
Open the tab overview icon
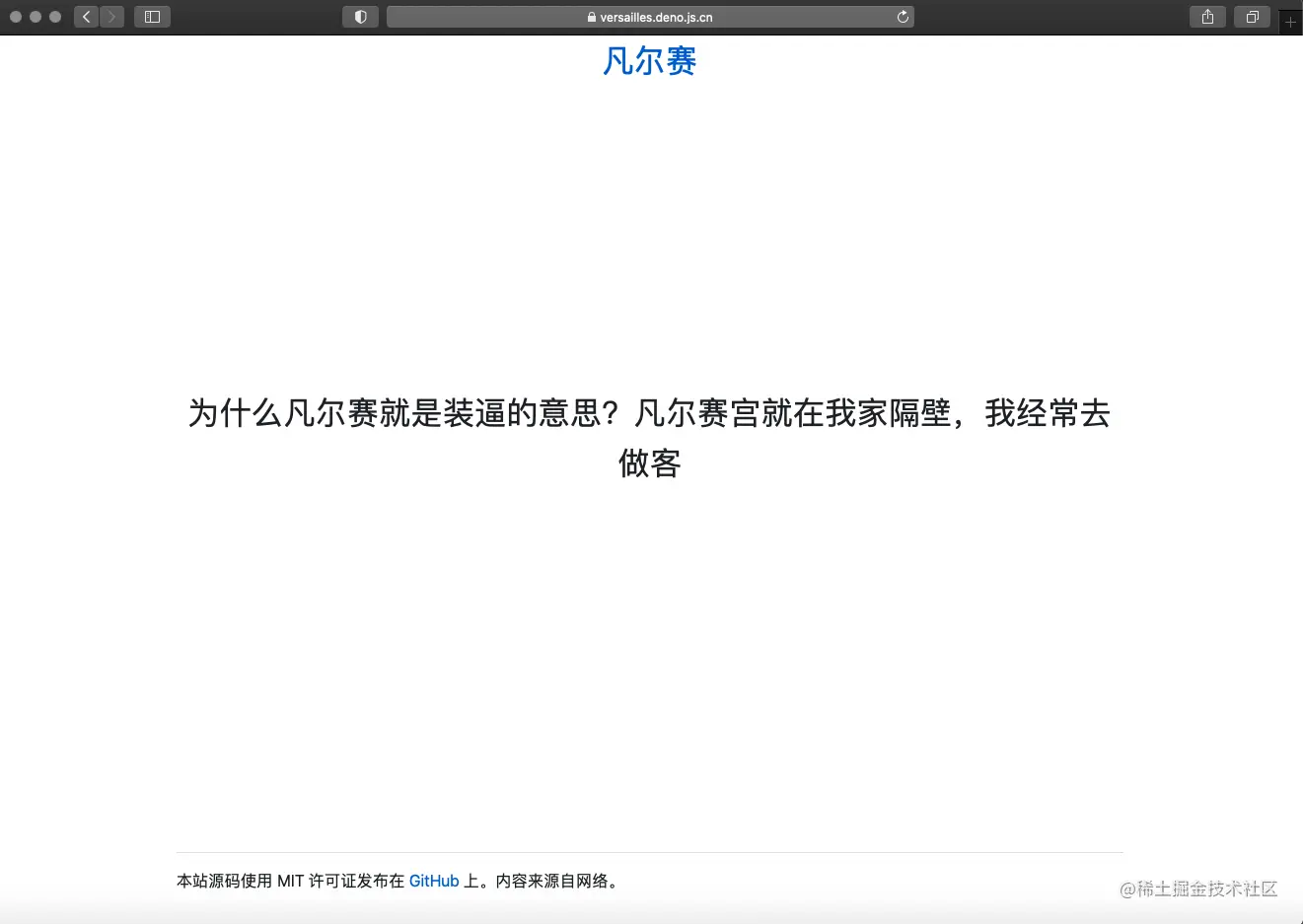(1252, 16)
